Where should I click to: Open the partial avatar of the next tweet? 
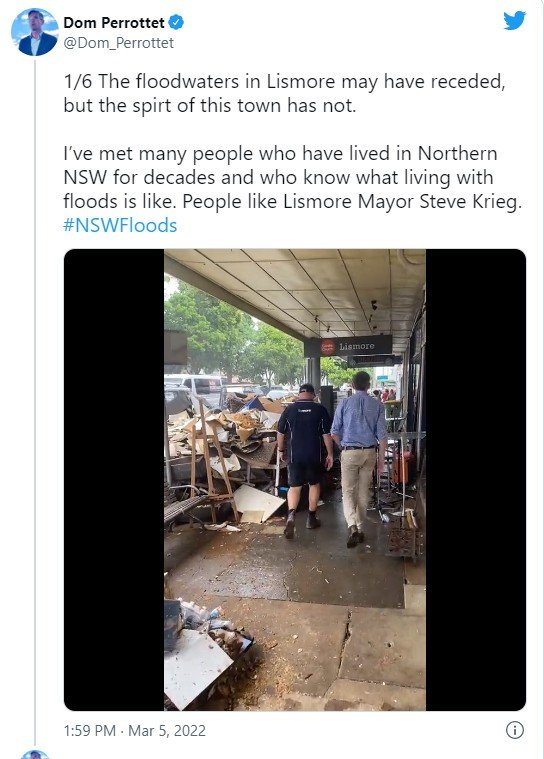tap(35, 755)
